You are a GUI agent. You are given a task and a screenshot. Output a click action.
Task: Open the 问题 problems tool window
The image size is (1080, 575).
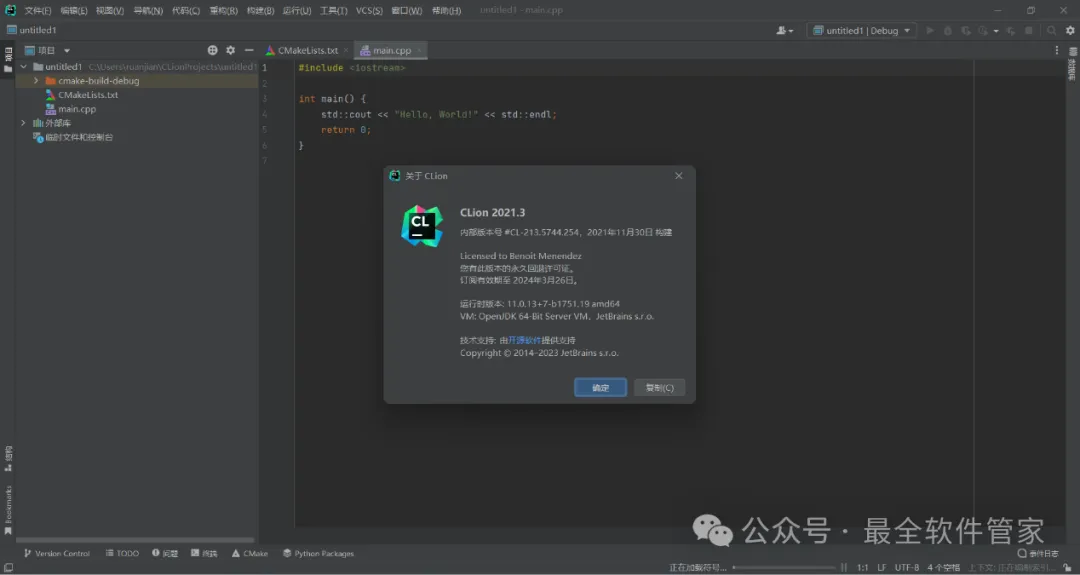point(165,553)
